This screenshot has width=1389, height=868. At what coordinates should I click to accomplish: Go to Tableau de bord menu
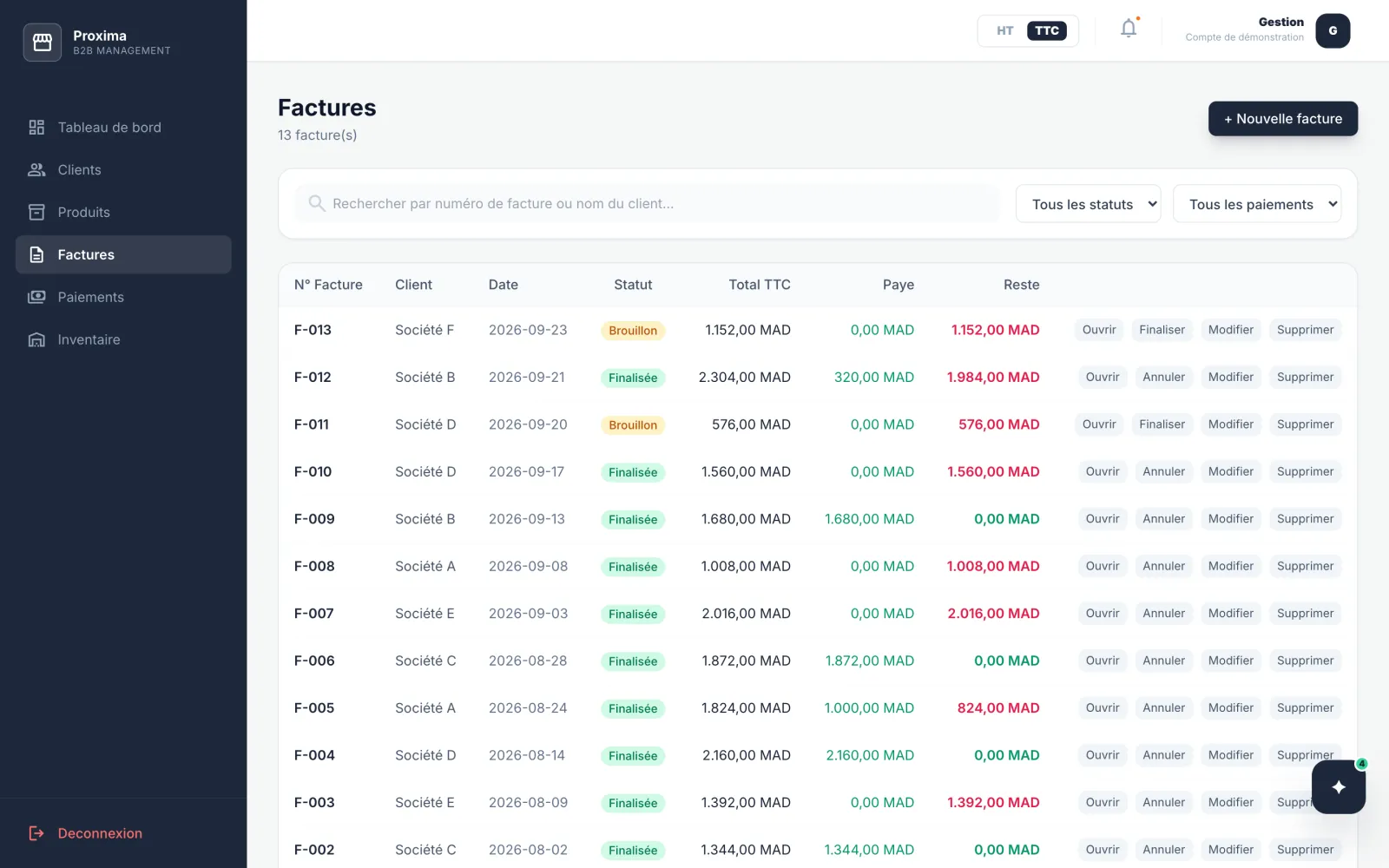[x=123, y=128]
